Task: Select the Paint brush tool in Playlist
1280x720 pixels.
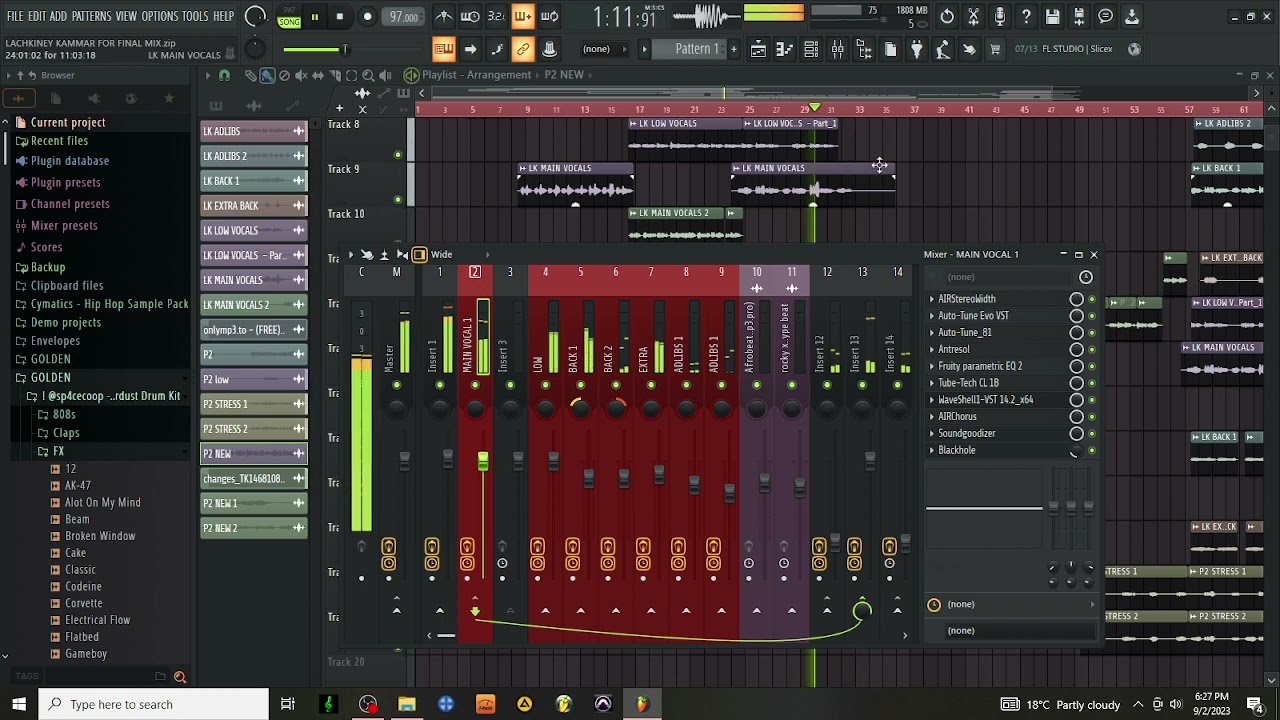Action: (x=267, y=75)
